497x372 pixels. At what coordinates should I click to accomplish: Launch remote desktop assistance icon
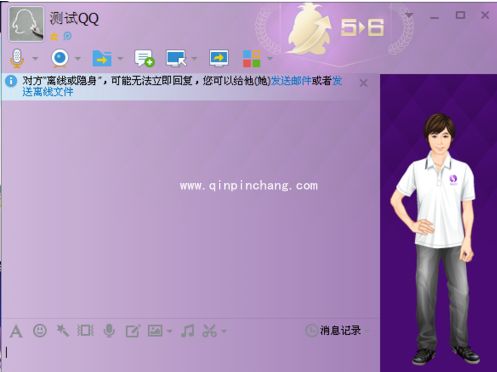pyautogui.click(x=176, y=58)
